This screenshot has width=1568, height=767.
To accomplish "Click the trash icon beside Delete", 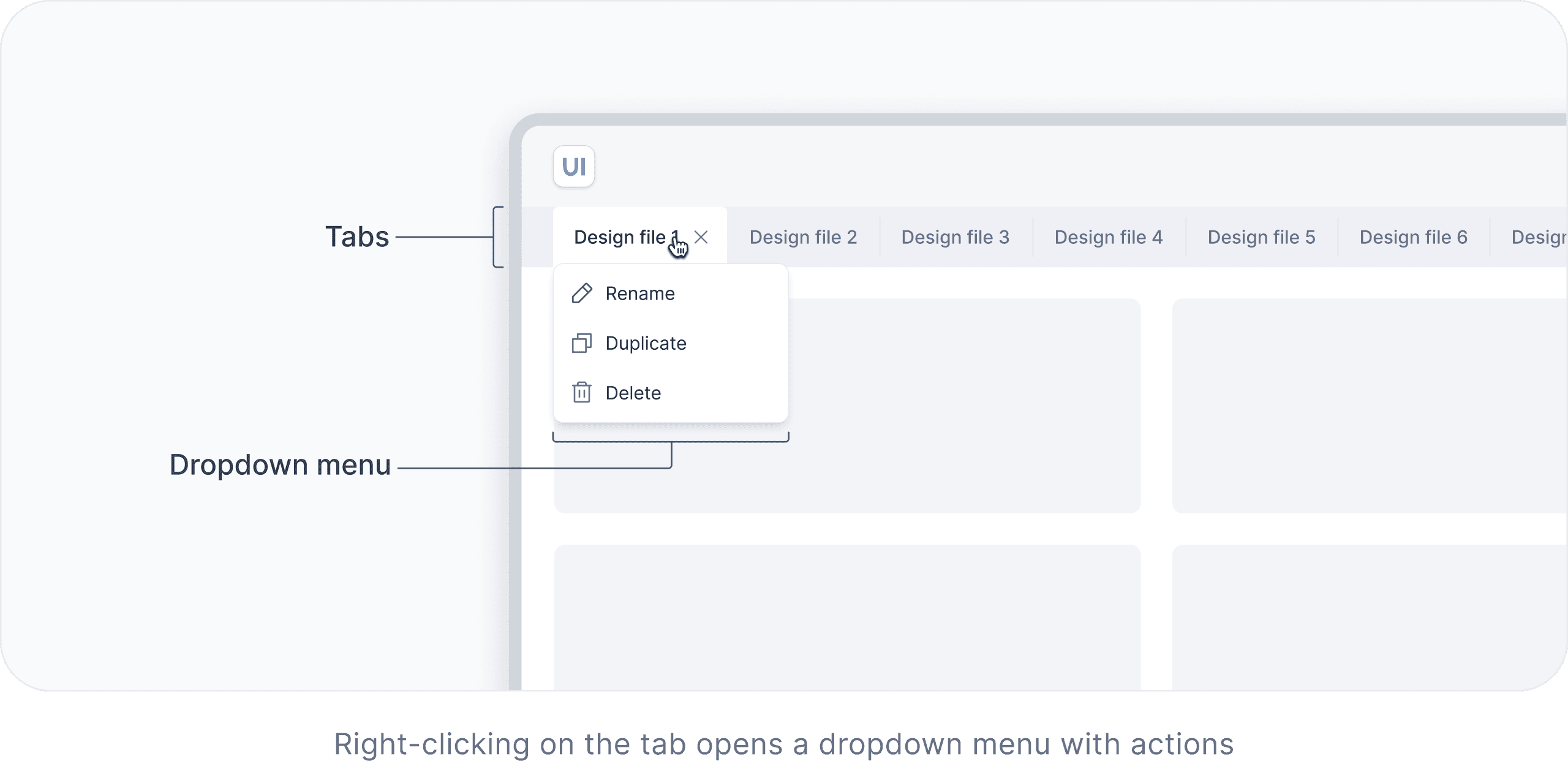I will pos(581,392).
